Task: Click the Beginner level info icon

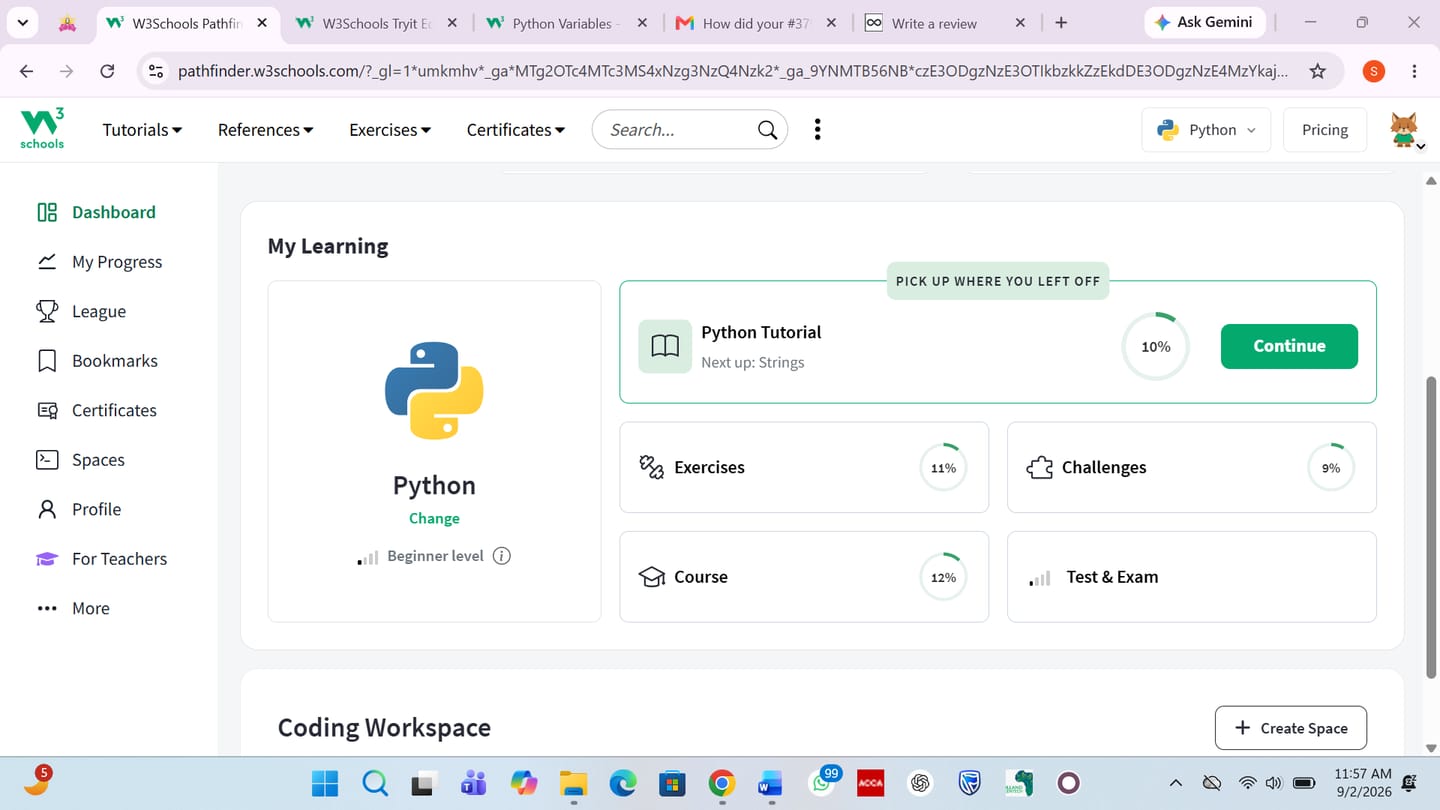Action: coord(502,556)
